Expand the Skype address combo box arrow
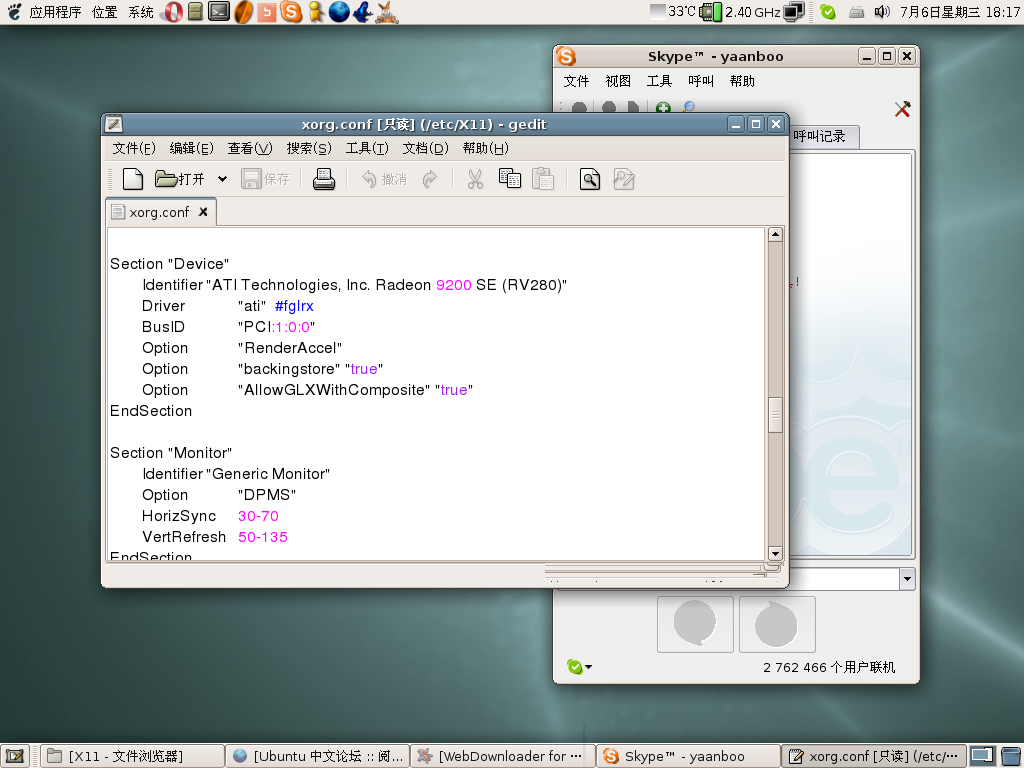 (x=906, y=579)
